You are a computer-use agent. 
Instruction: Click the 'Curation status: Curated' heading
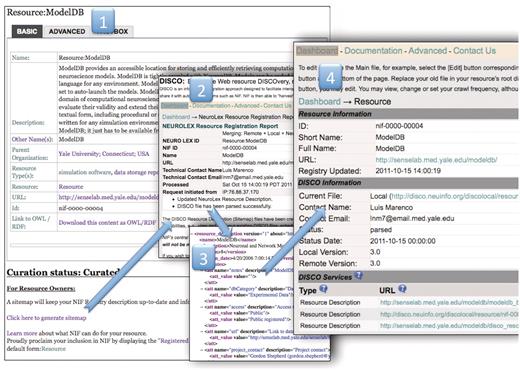coord(63,273)
